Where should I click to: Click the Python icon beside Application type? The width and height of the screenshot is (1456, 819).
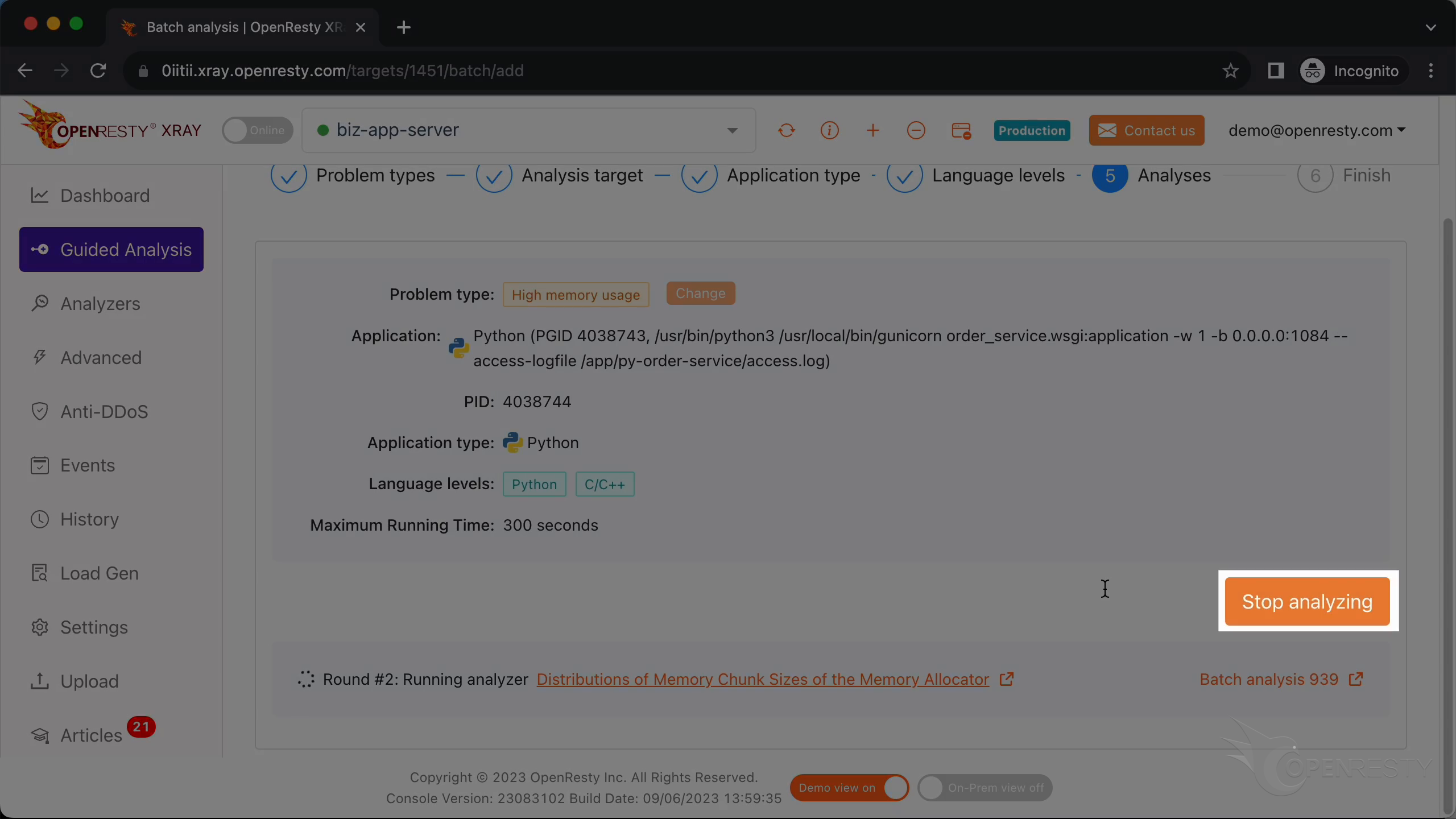[x=512, y=442]
